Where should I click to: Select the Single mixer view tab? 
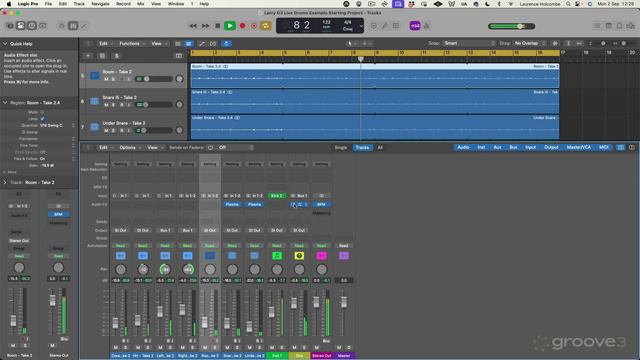pos(341,147)
